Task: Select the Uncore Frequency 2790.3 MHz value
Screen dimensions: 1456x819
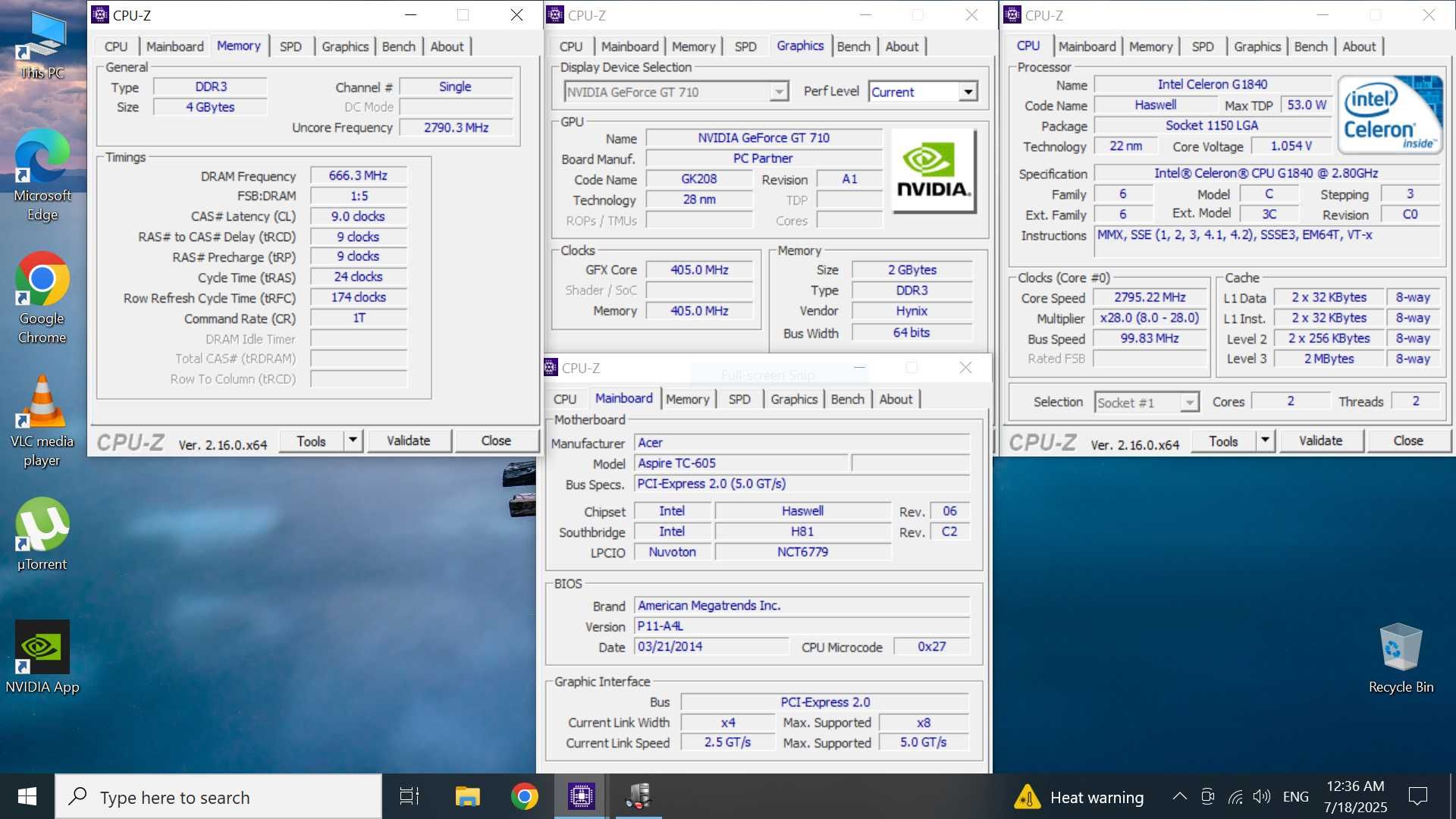Action: click(456, 127)
